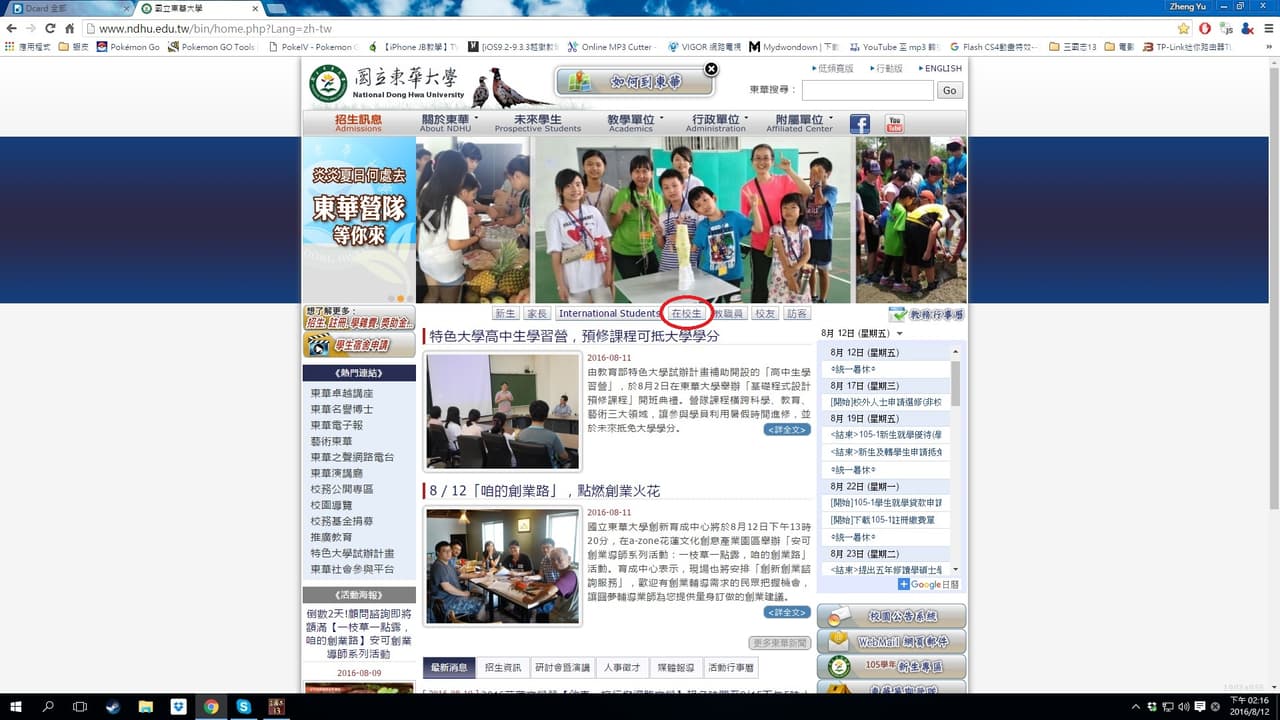
Task: Open the 105學年 新生專區 button
Action: click(892, 666)
